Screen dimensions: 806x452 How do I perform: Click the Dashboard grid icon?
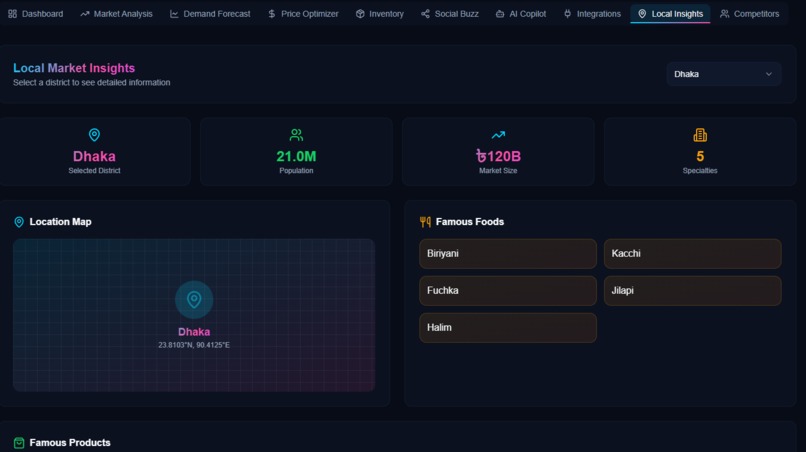point(12,14)
